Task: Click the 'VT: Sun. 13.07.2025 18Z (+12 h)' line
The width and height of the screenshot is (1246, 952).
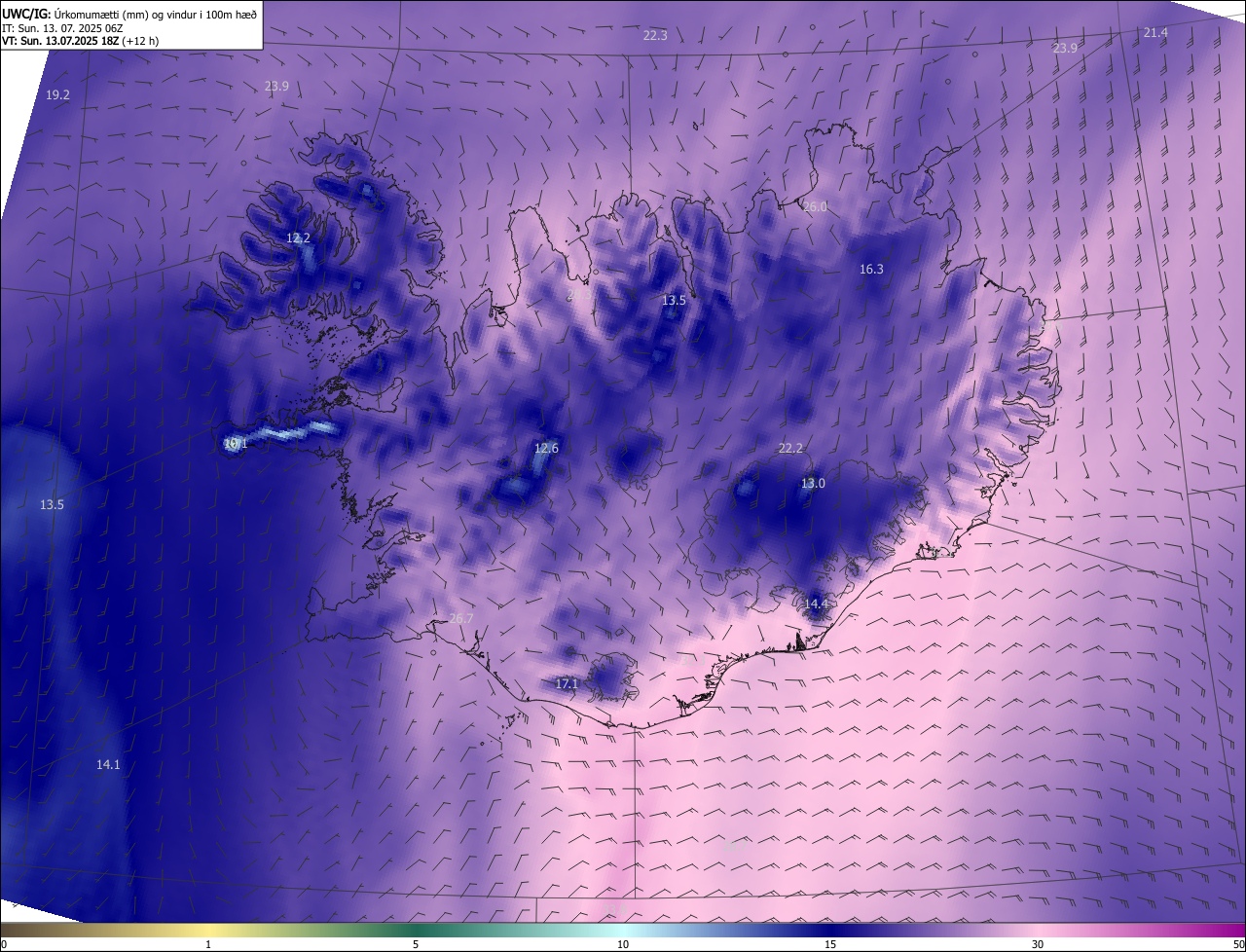Action: [x=81, y=41]
